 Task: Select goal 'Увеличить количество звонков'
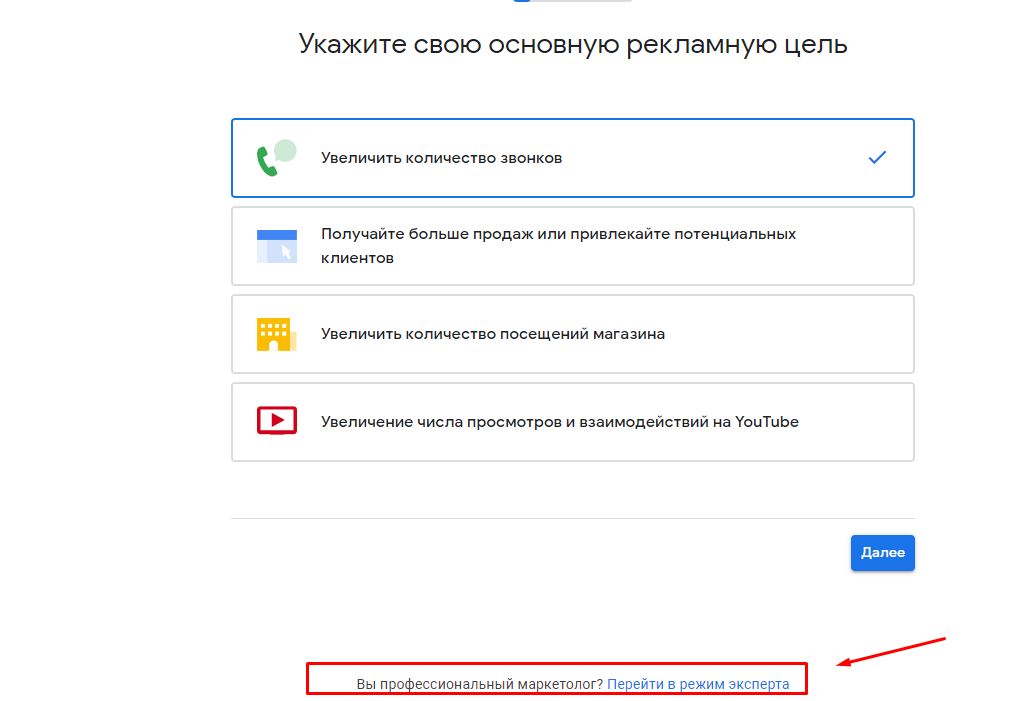click(441, 158)
